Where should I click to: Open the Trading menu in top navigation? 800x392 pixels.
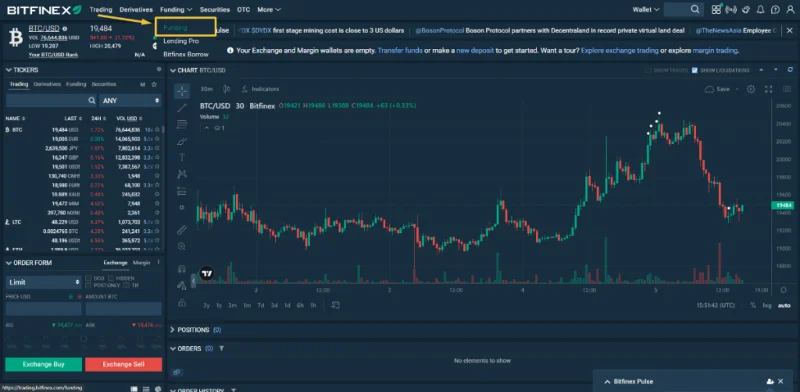(101, 9)
